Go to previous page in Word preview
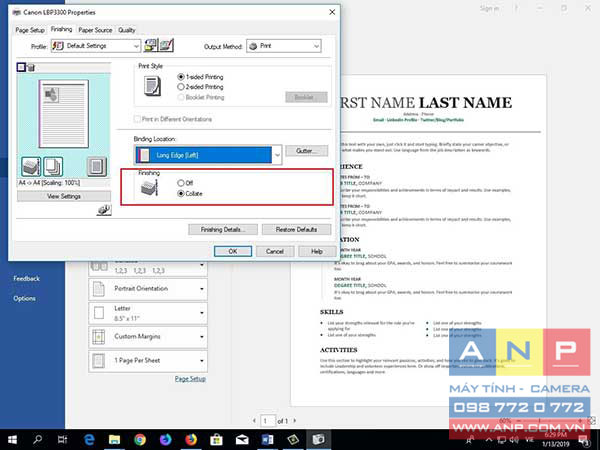The image size is (600, 450). pyautogui.click(x=254, y=421)
